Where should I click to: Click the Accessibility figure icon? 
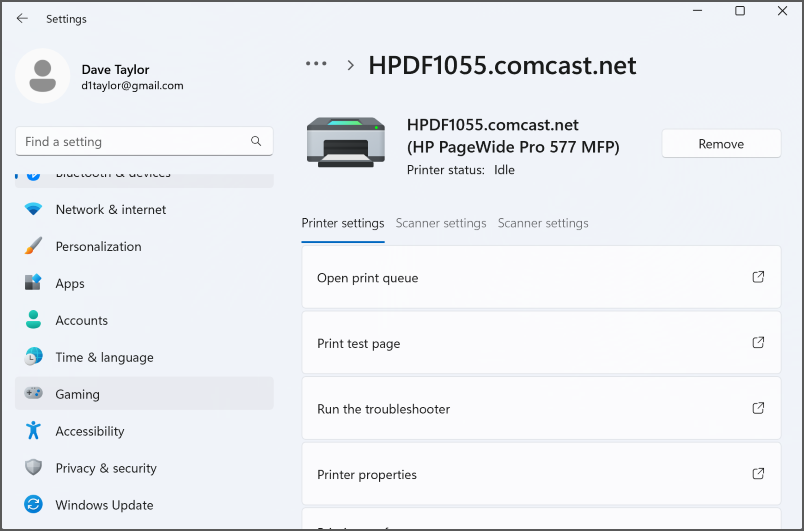33,431
